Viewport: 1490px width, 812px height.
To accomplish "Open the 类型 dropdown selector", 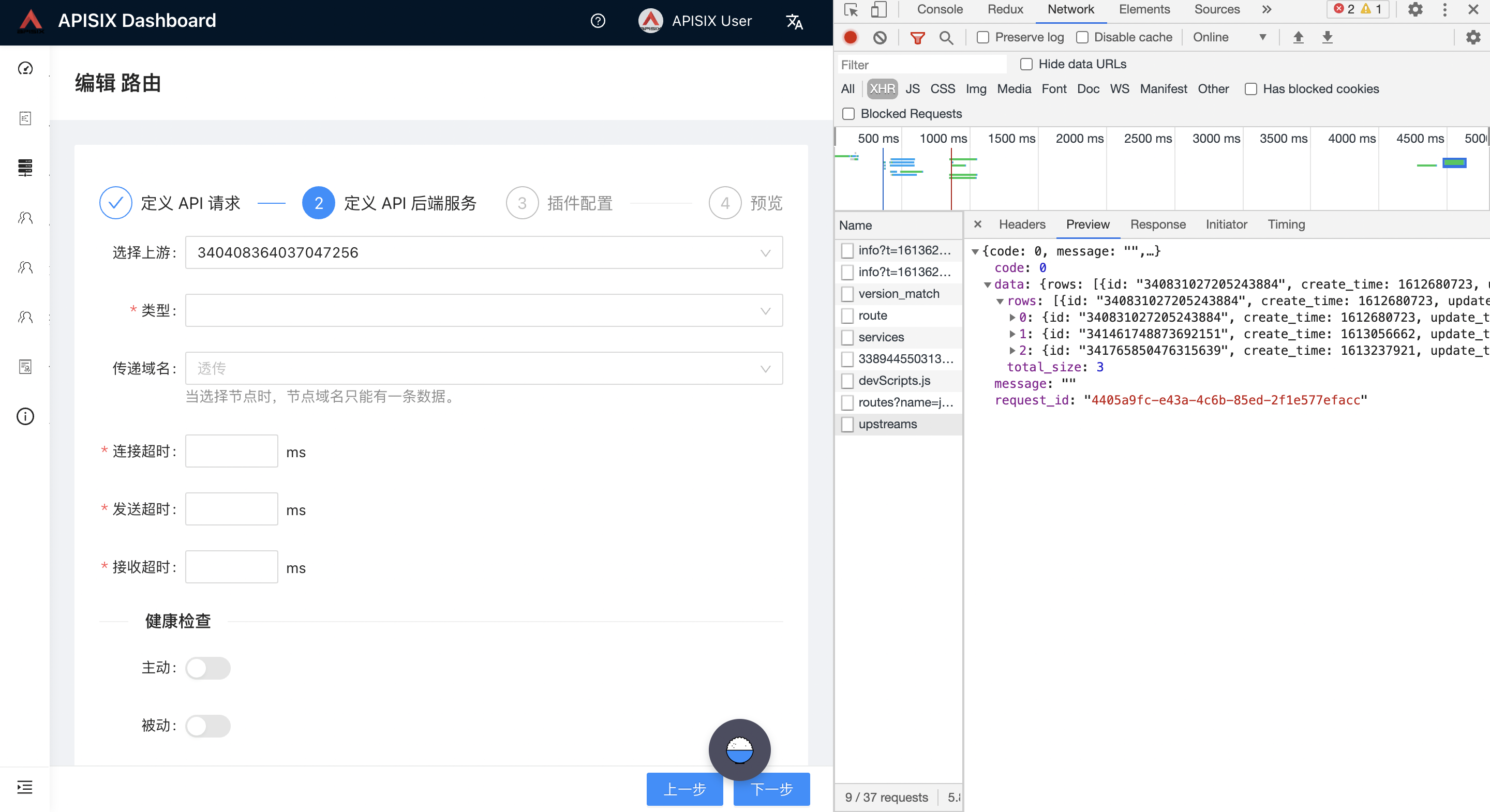I will pyautogui.click(x=484, y=310).
